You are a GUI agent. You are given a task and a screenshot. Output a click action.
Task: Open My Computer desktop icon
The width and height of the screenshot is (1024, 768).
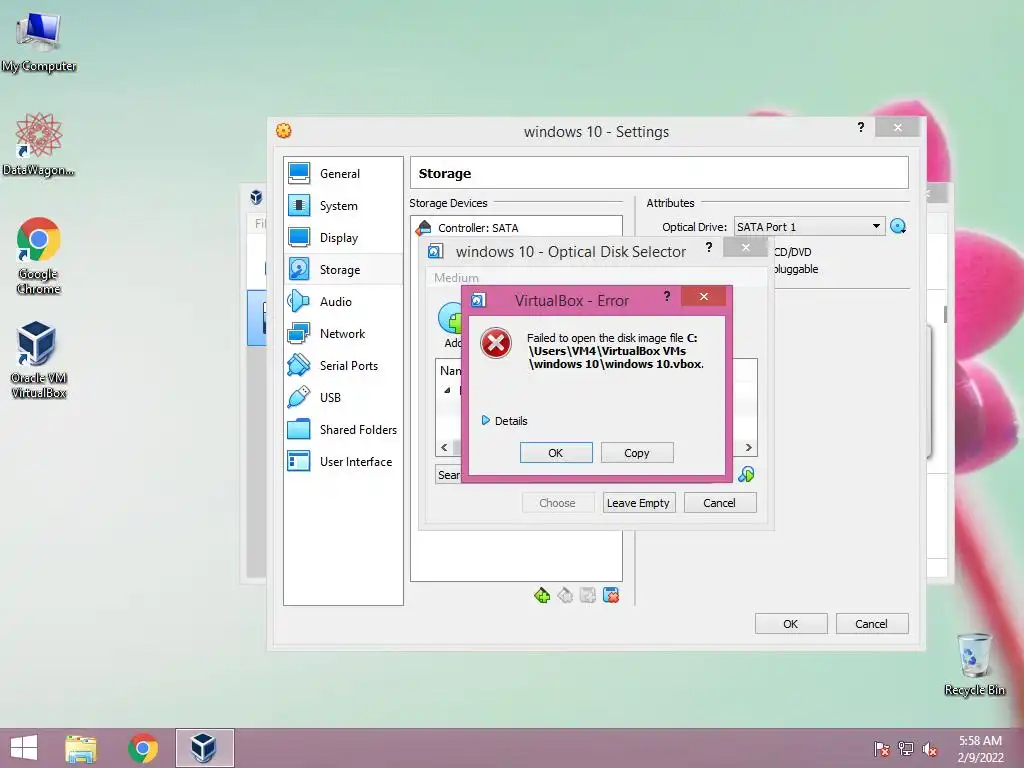39,42
